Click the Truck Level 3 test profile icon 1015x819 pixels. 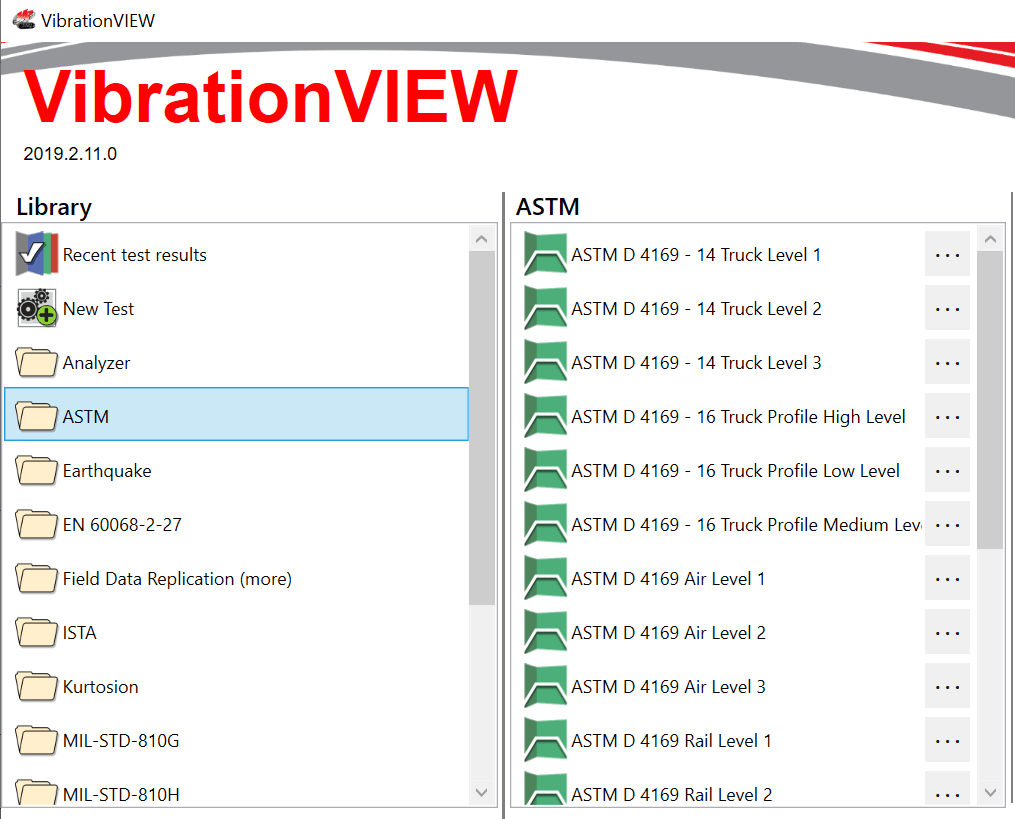[x=546, y=362]
